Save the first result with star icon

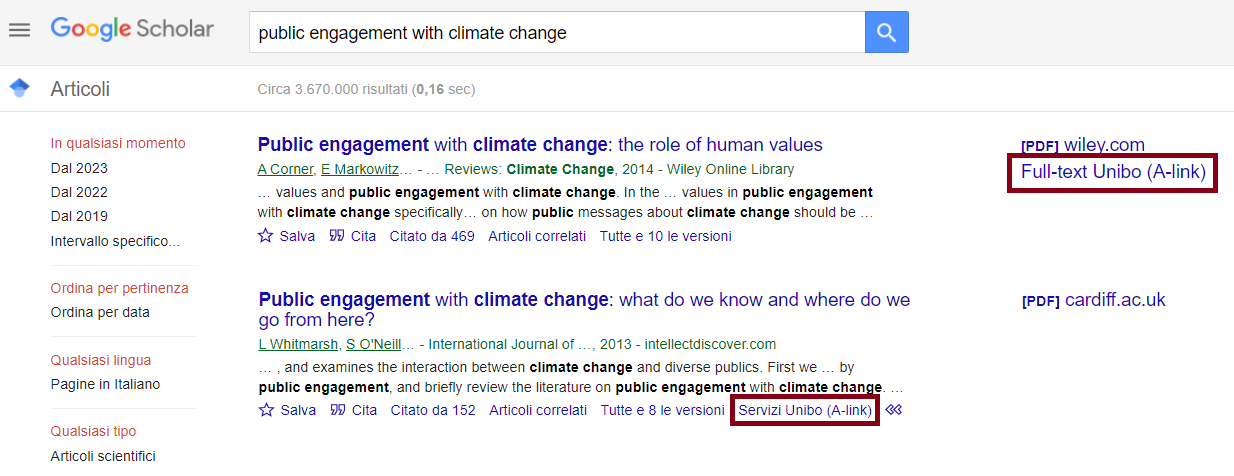click(265, 236)
